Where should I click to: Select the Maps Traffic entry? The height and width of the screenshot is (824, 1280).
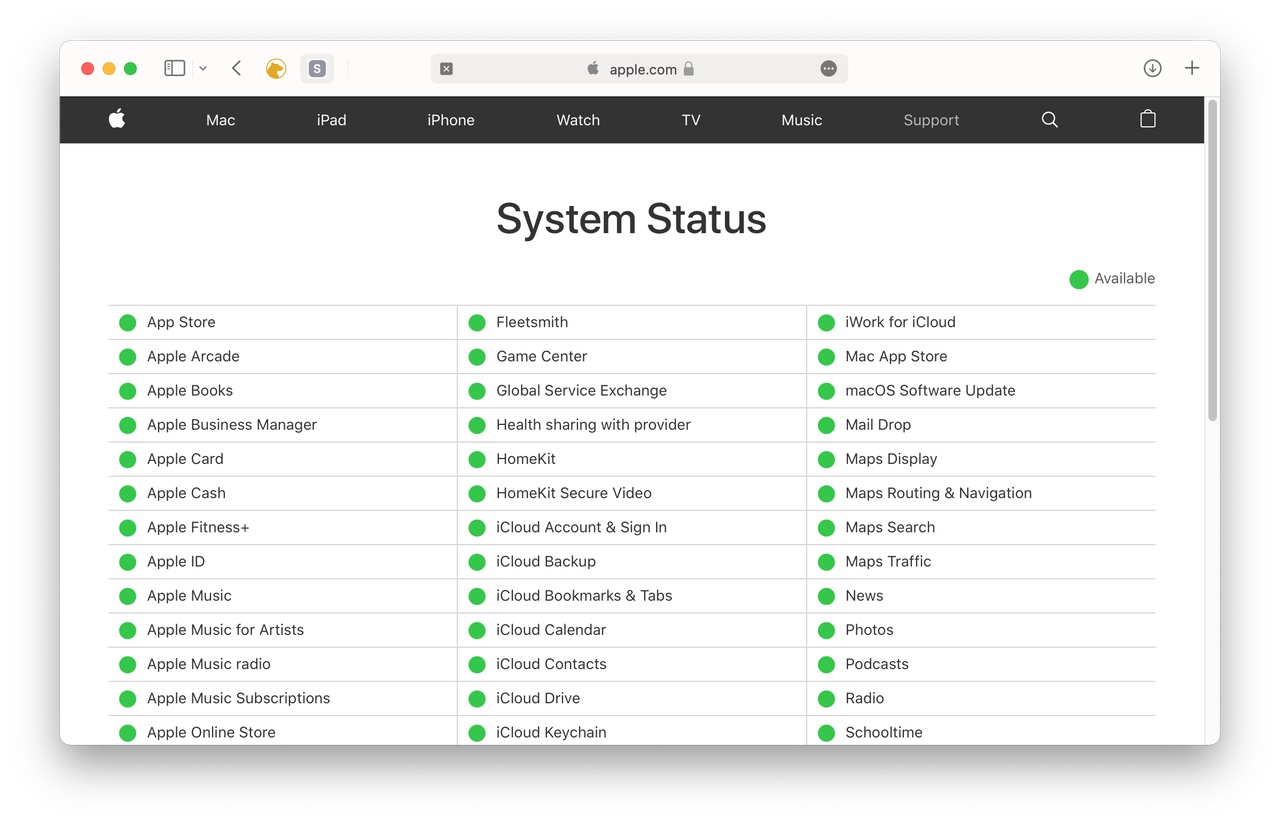click(x=888, y=562)
